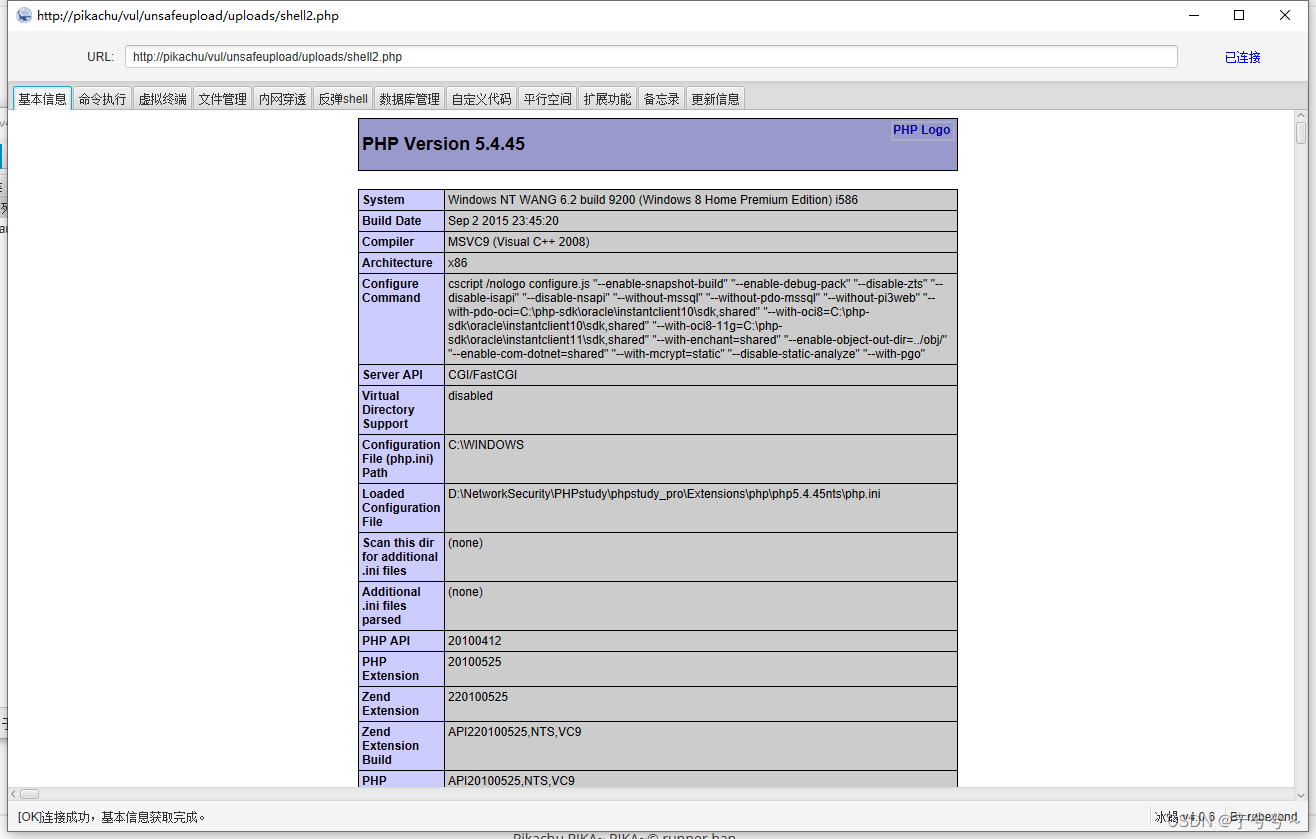The width and height of the screenshot is (1316, 839).
Task: Switch to the 命令执行 tab
Action: pyautogui.click(x=103, y=99)
